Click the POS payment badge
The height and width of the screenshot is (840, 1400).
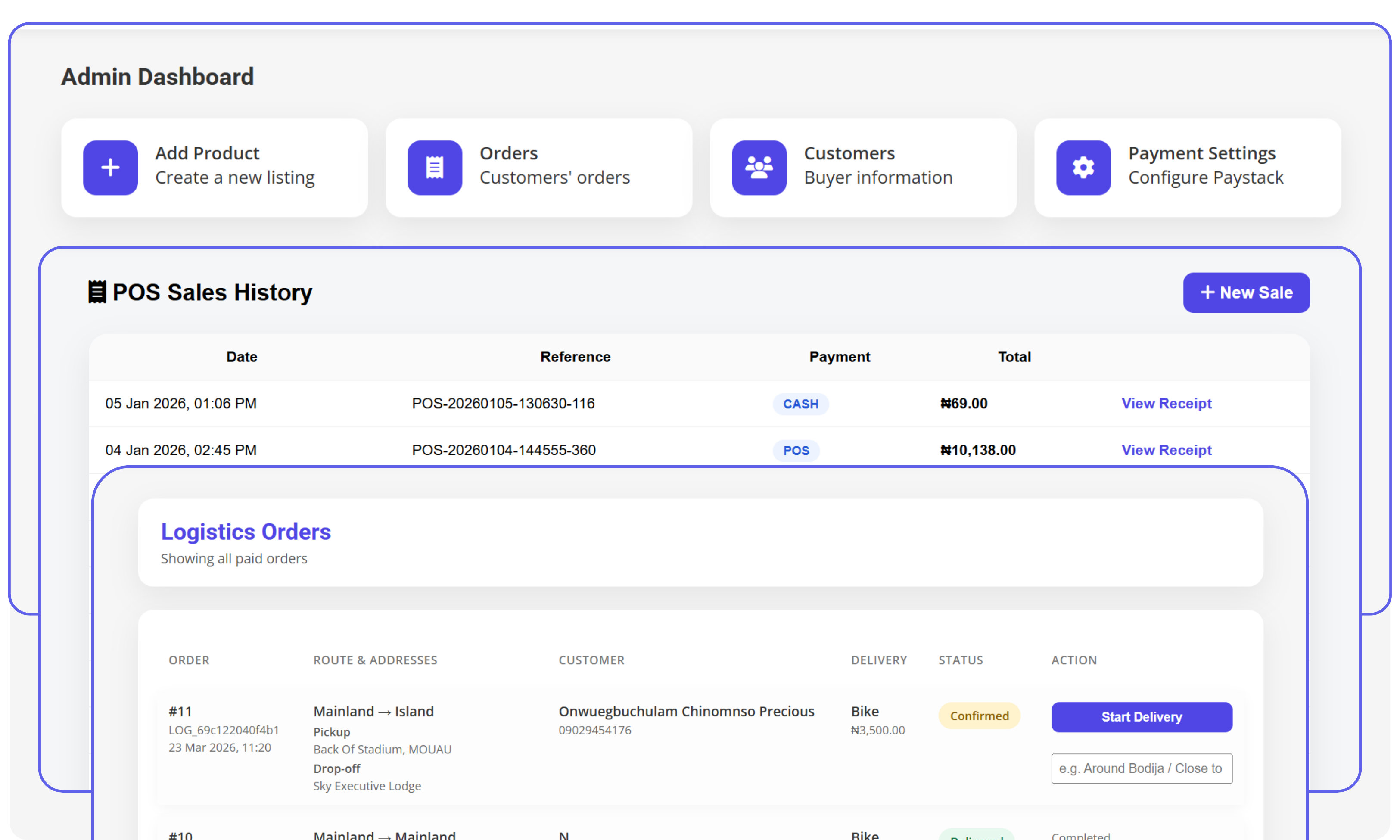click(796, 451)
